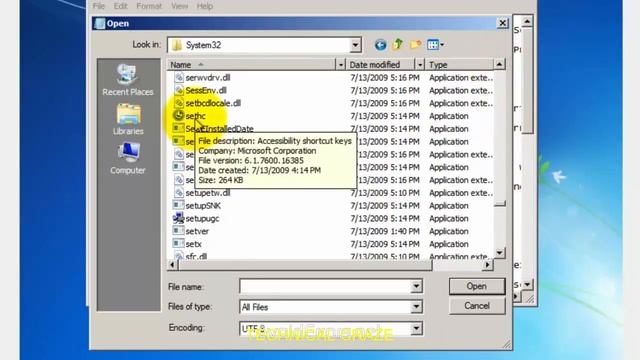Select the setbcdlocale.dll file icon
Image resolution: width=640 pixels, height=360 pixels.
click(x=178, y=103)
